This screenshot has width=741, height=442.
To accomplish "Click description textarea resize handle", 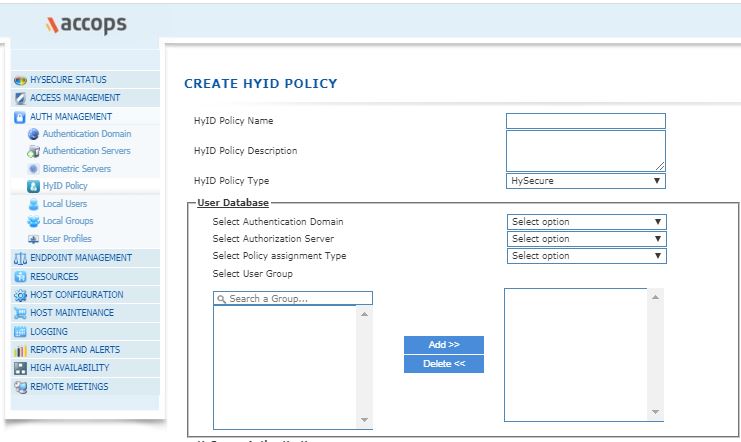I will click(x=660, y=166).
